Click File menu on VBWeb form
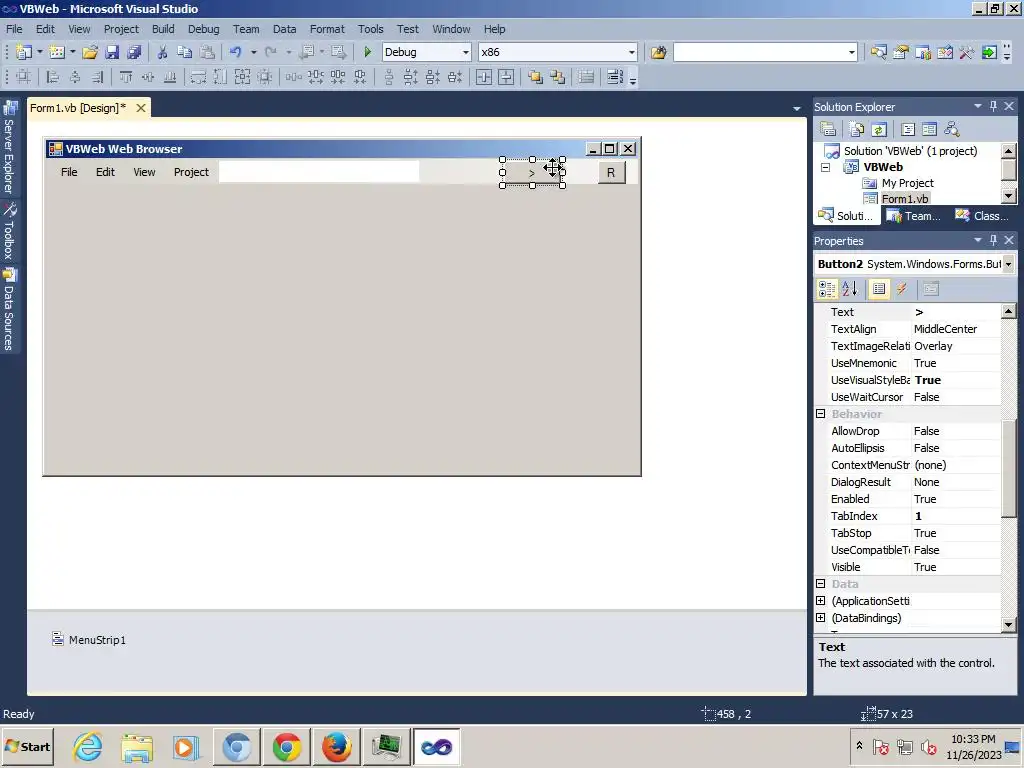The width and height of the screenshot is (1024, 768). [x=69, y=172]
